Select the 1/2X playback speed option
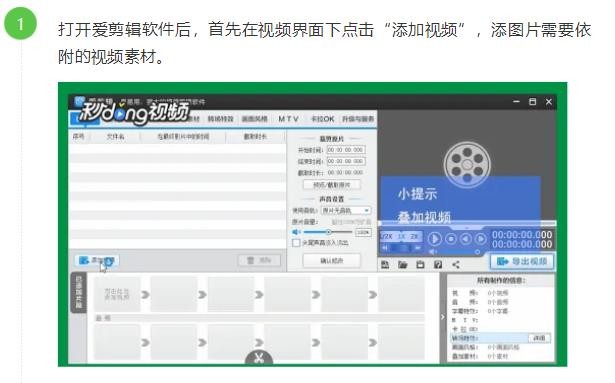The height and width of the screenshot is (383, 615). click(x=386, y=237)
